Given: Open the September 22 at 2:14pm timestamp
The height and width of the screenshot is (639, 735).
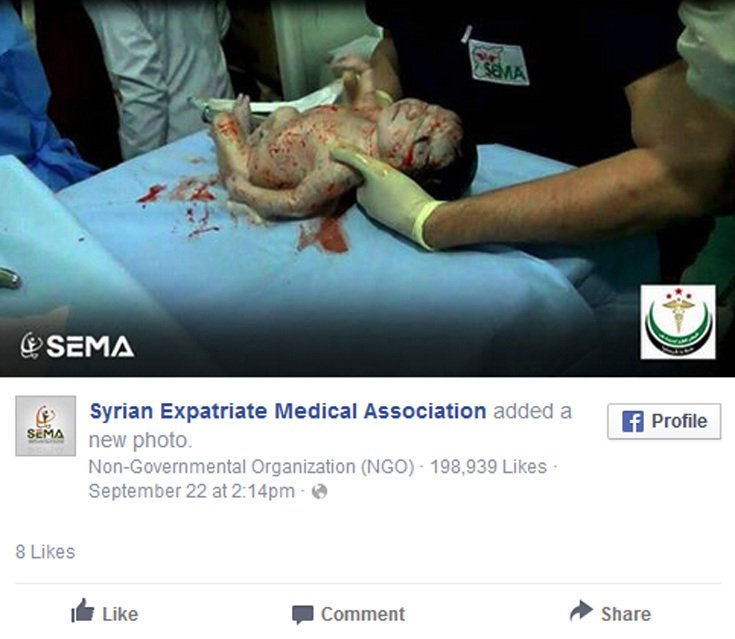Looking at the screenshot, I should pos(192,491).
